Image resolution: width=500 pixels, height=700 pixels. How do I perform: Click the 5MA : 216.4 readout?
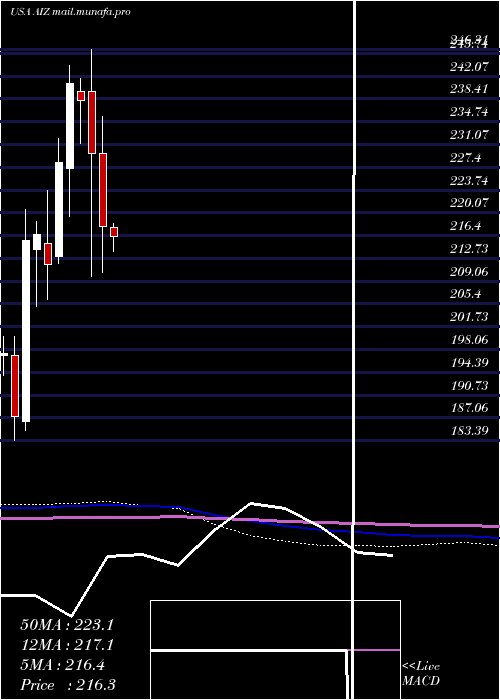point(63,665)
